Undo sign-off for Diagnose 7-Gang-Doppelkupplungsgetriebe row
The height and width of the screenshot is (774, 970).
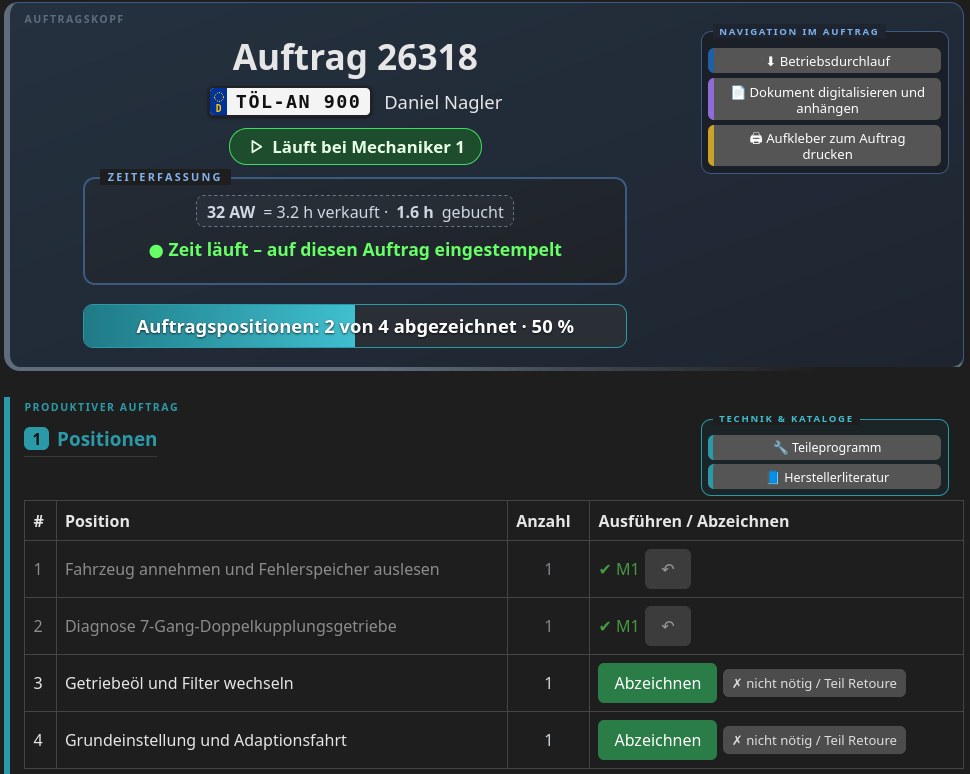point(667,626)
